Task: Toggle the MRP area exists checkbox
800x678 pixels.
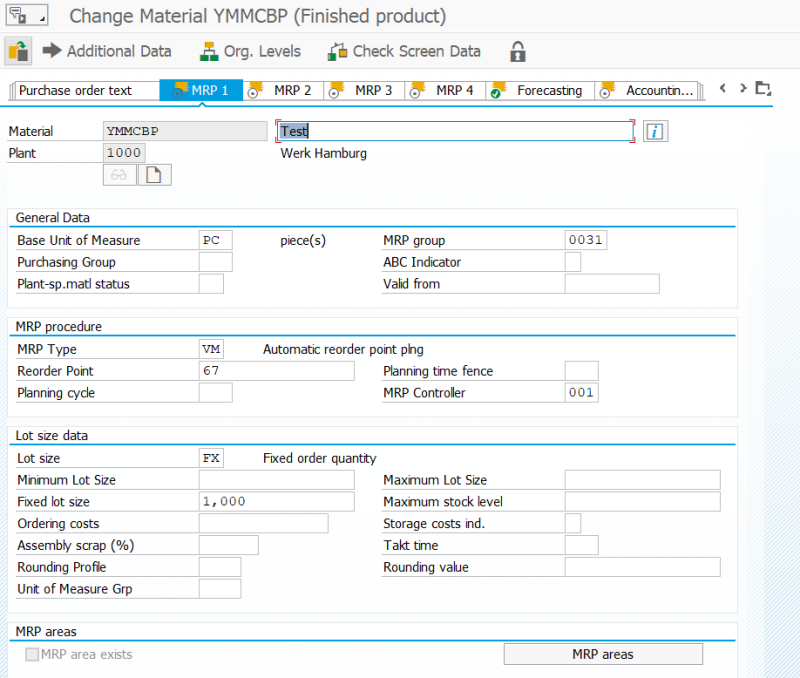Action: point(32,654)
